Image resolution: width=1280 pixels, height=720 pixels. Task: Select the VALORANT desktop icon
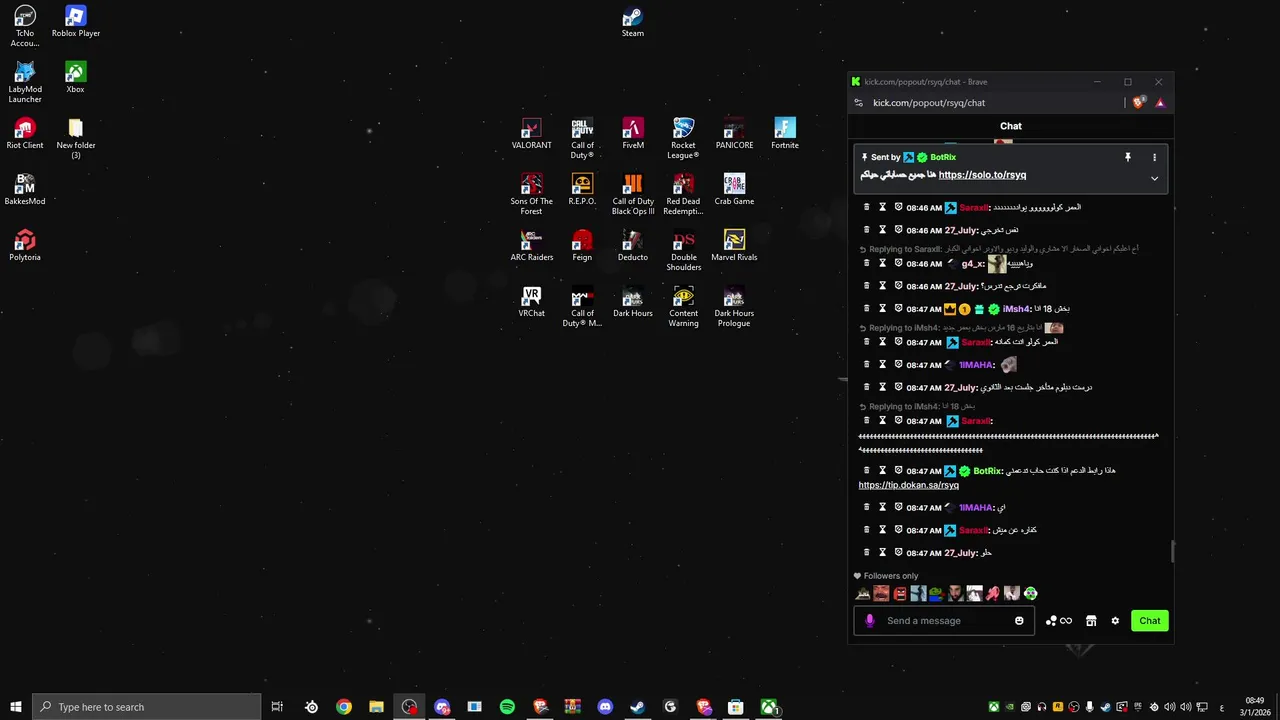[x=531, y=134]
